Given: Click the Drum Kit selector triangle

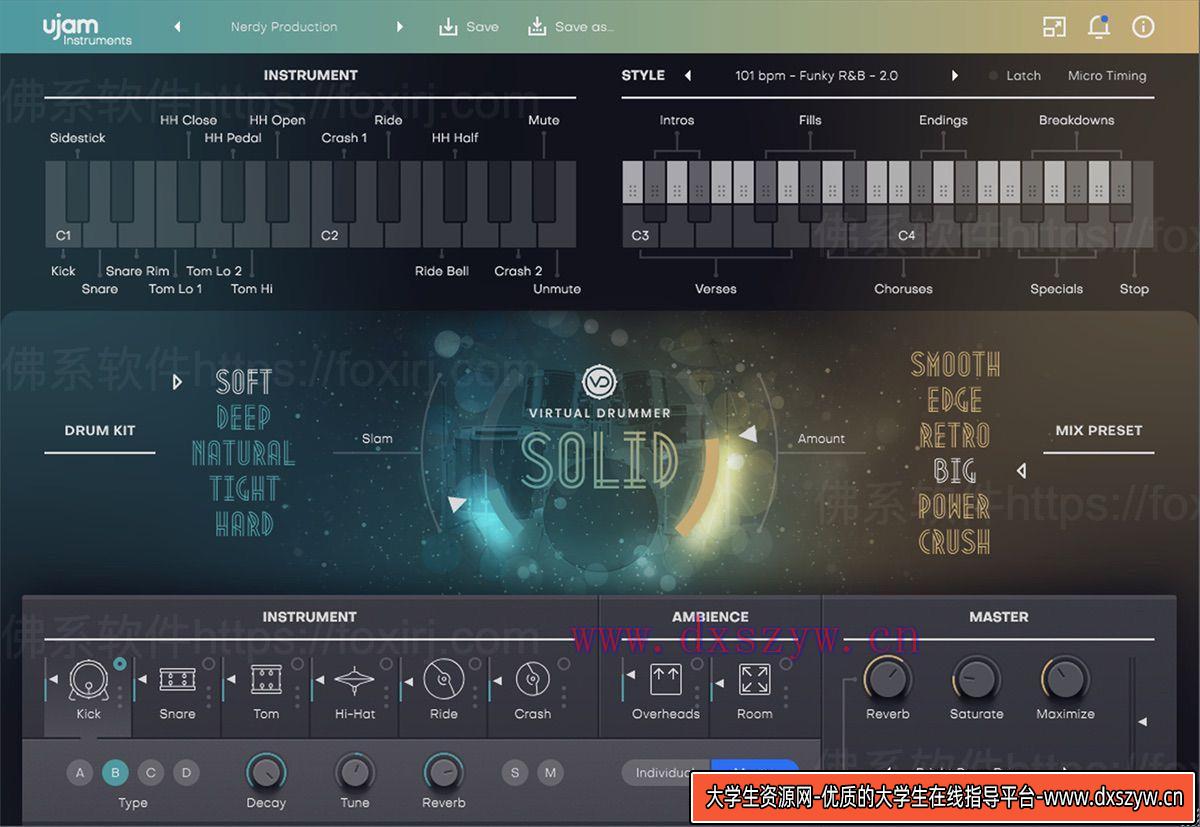Looking at the screenshot, I should 177,381.
